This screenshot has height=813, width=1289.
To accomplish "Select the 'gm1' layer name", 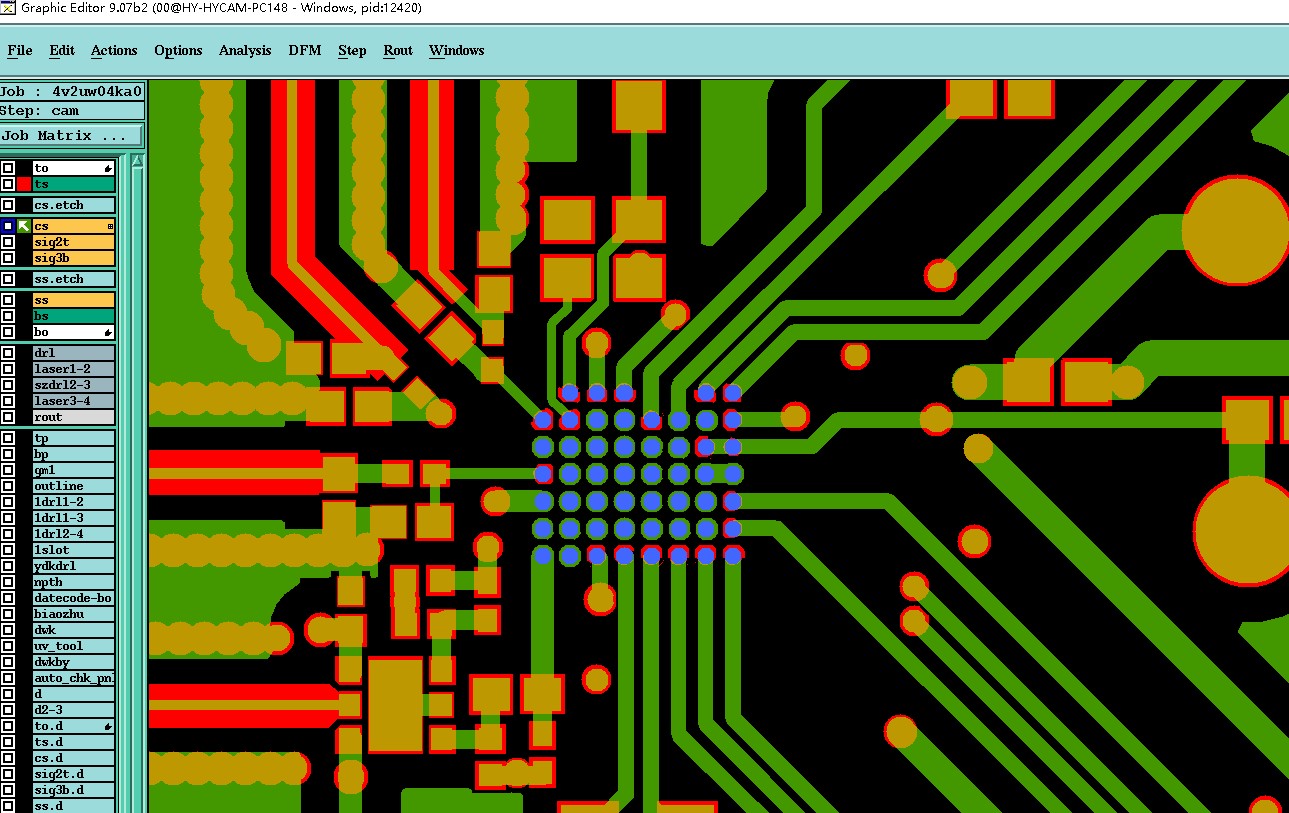I will point(74,470).
